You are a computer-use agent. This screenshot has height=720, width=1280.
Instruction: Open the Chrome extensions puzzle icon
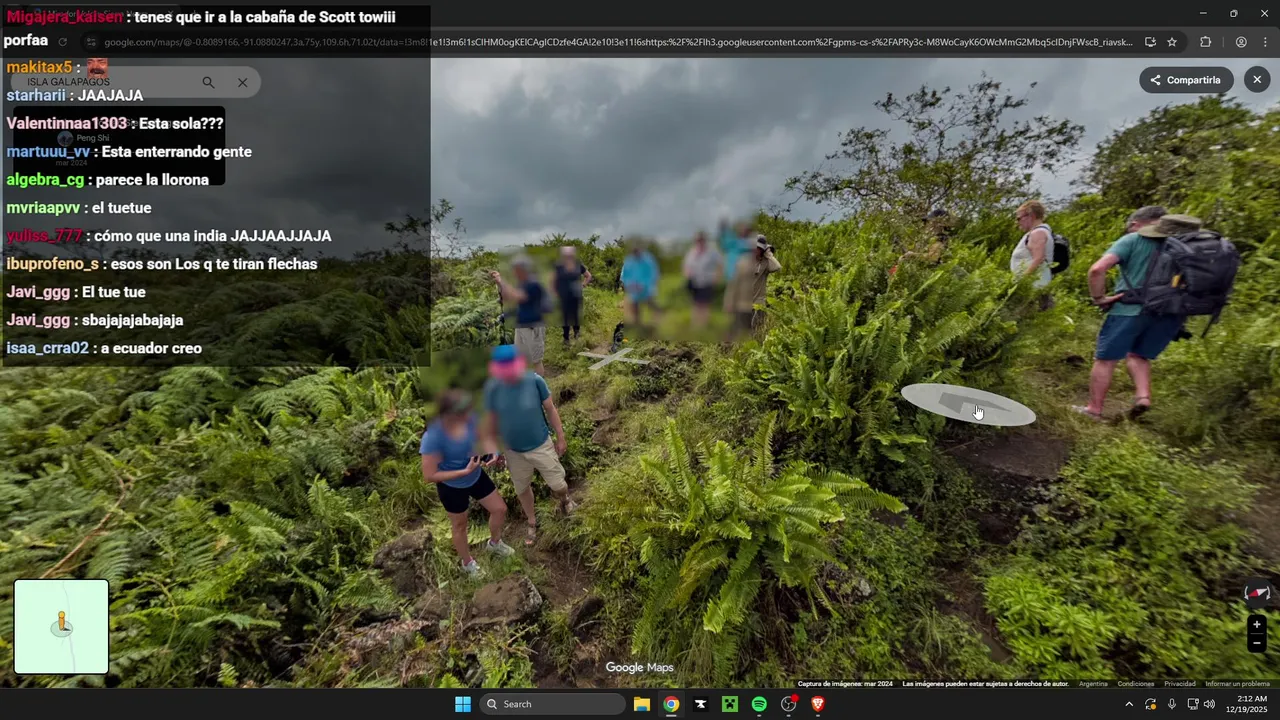tap(1205, 42)
